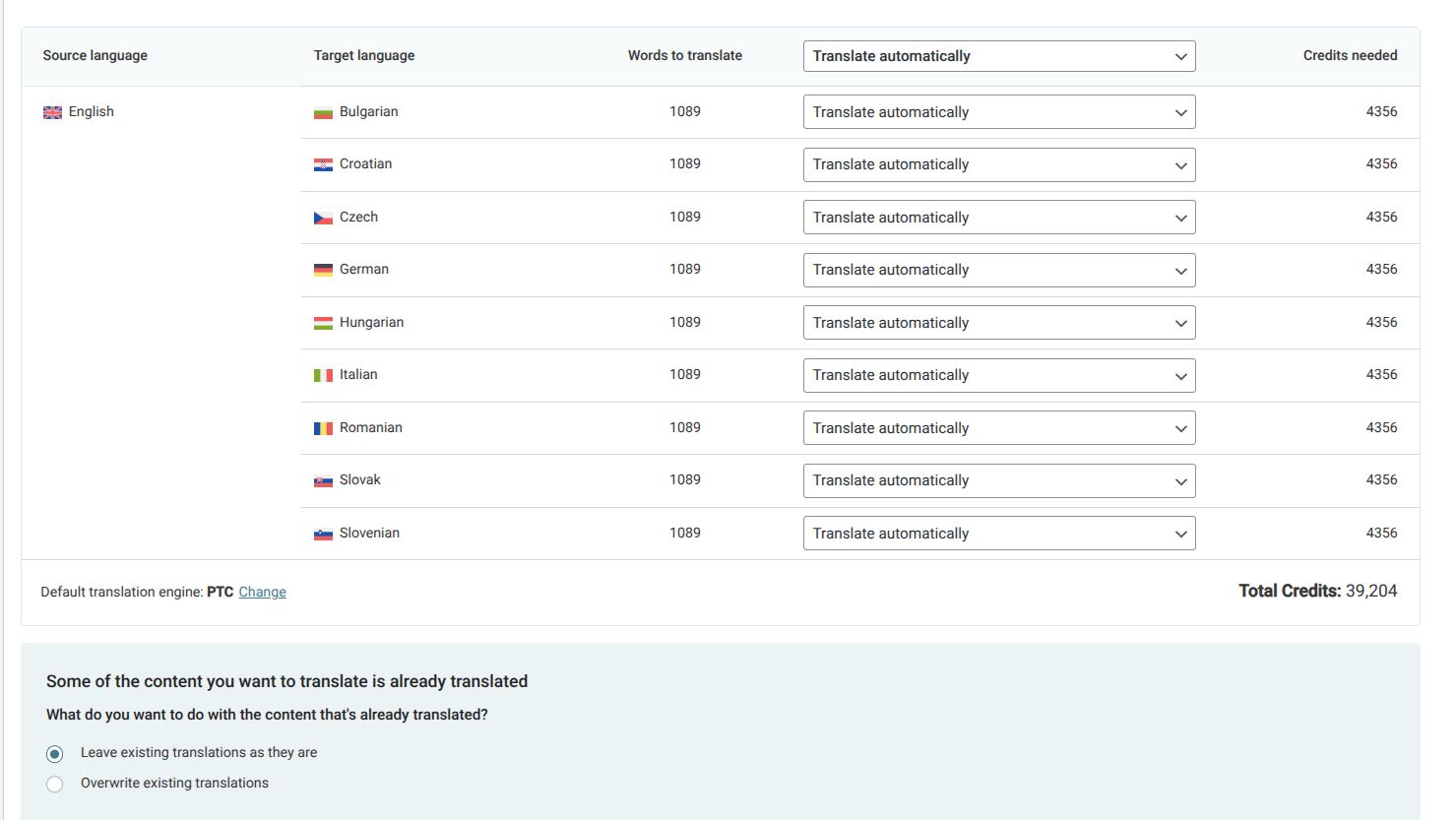
Task: Select Leave existing translations as they are
Action: [x=55, y=754]
